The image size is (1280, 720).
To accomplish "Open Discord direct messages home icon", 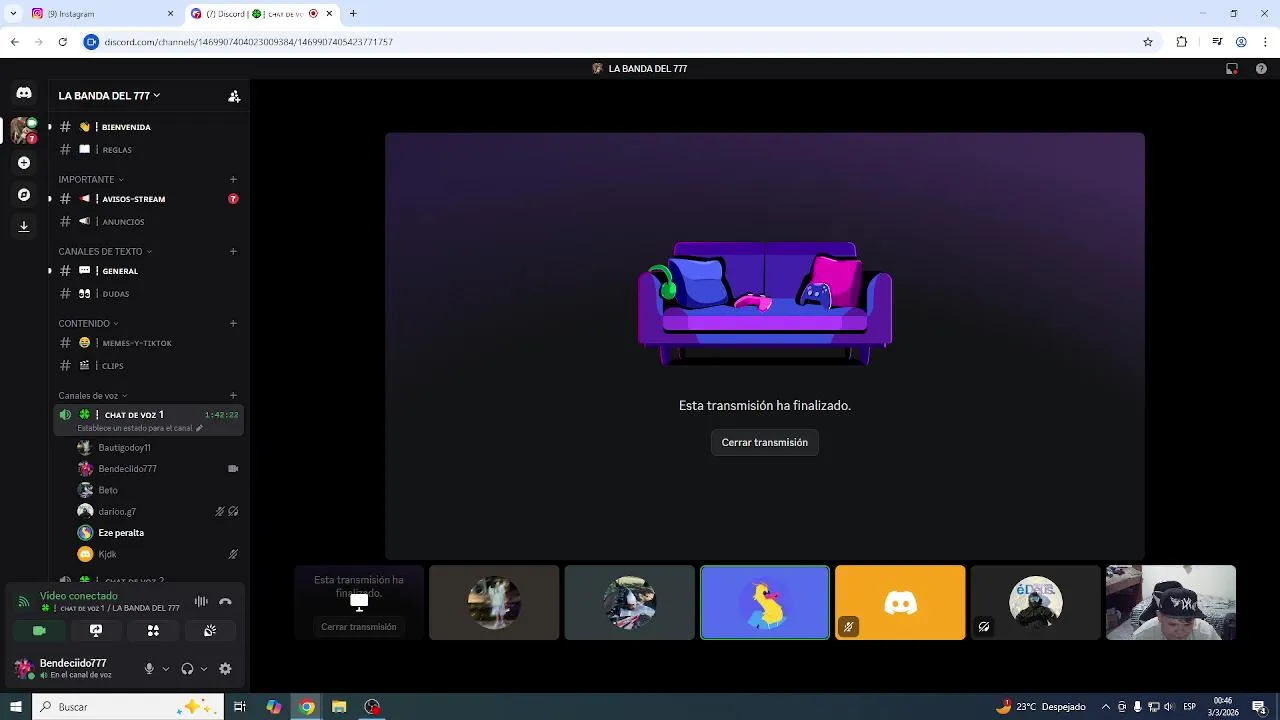I will (x=24, y=93).
